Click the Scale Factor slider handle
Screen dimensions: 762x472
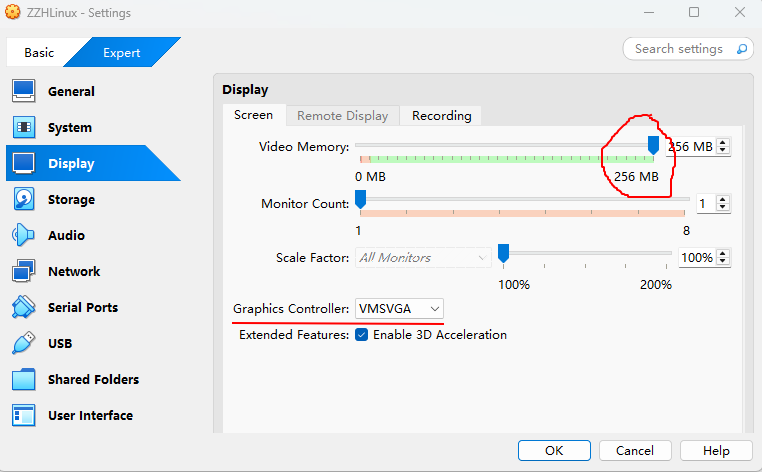pos(504,253)
